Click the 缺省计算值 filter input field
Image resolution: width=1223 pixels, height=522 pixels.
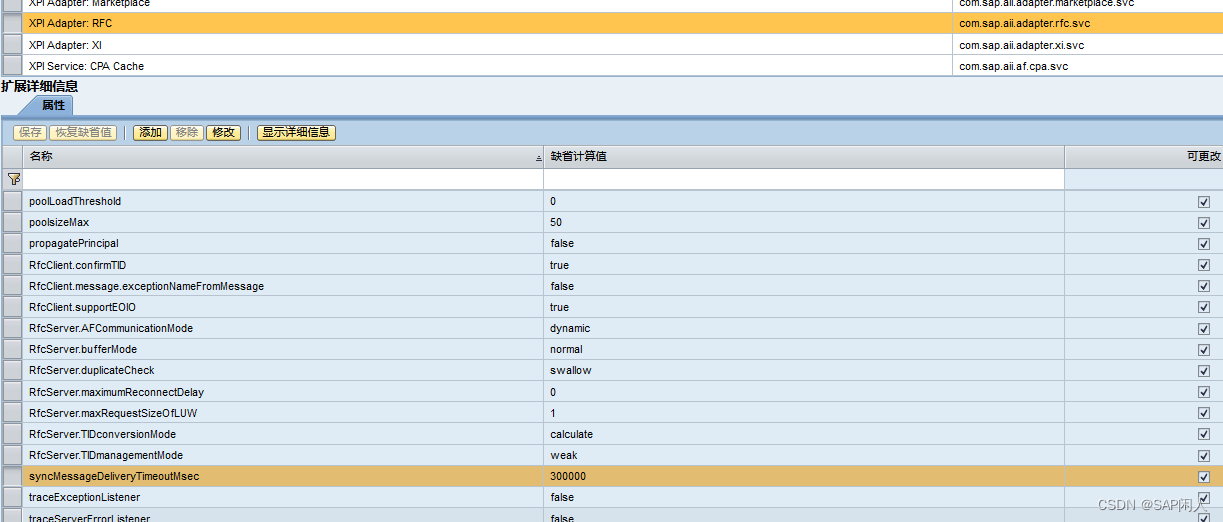click(804, 179)
